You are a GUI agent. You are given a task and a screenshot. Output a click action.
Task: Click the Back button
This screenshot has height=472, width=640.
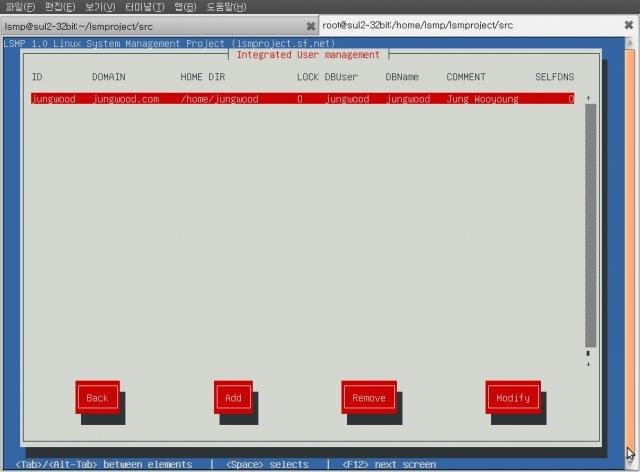(x=97, y=398)
